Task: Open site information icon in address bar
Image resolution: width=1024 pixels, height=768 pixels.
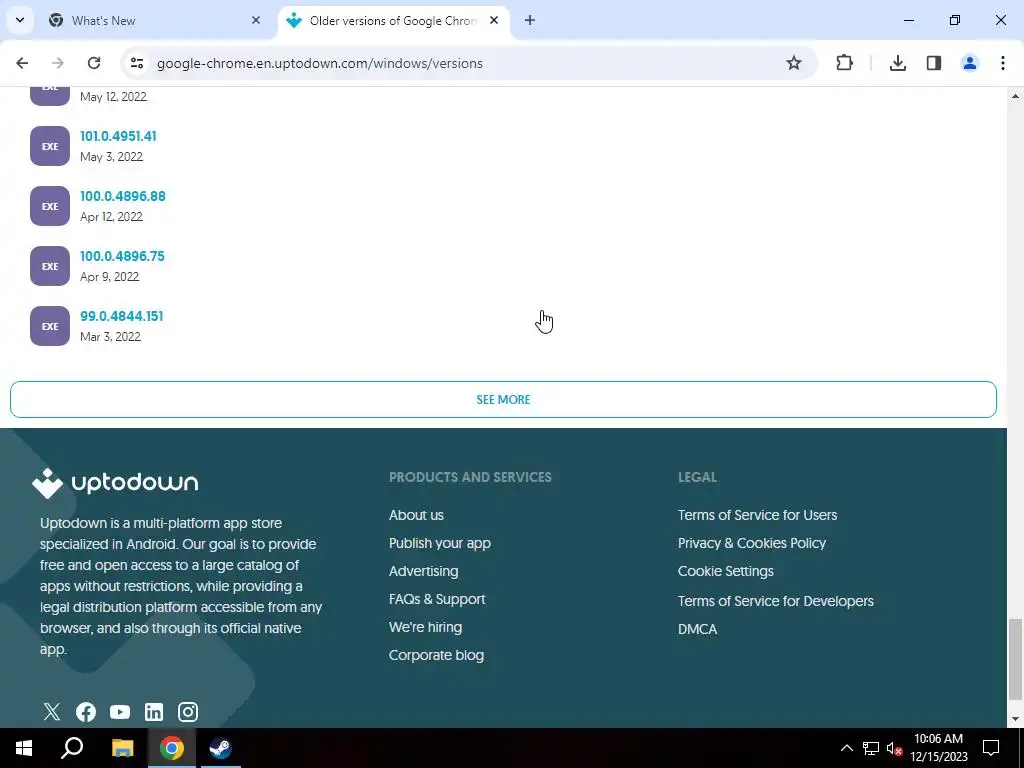Action: click(x=136, y=63)
